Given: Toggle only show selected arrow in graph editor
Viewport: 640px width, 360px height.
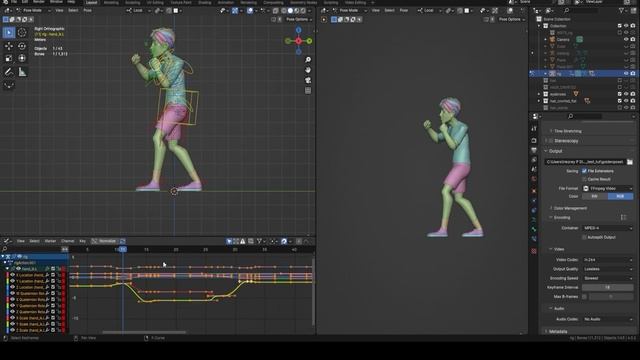Looking at the screenshot, I should click(229, 241).
